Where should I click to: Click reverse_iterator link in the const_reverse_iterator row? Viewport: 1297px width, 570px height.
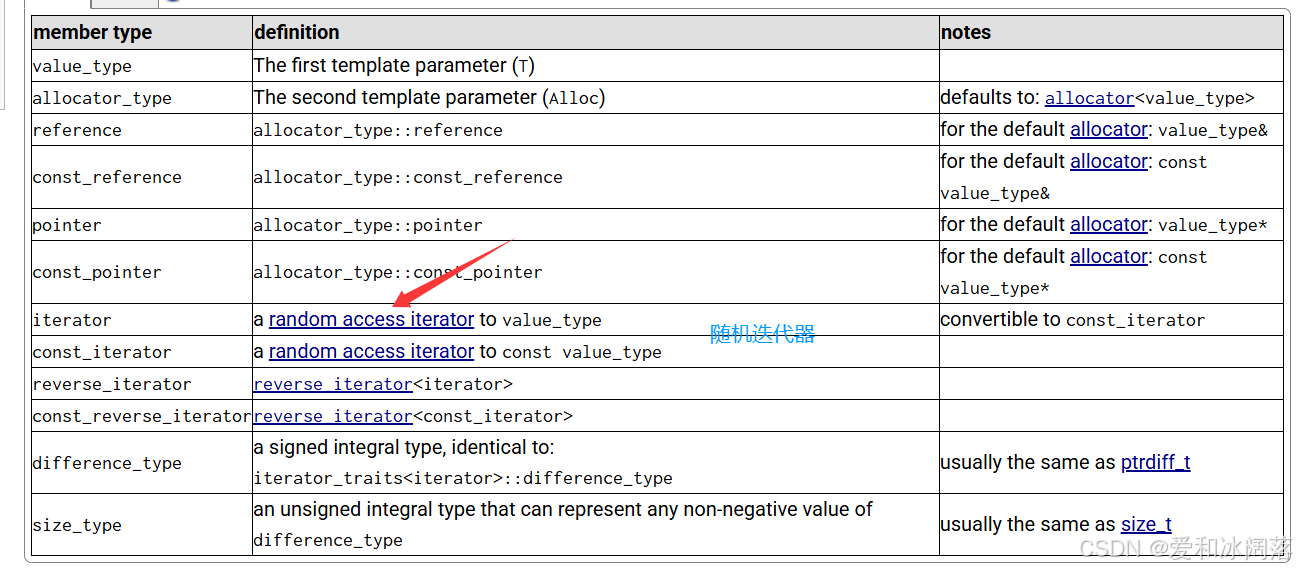333,416
